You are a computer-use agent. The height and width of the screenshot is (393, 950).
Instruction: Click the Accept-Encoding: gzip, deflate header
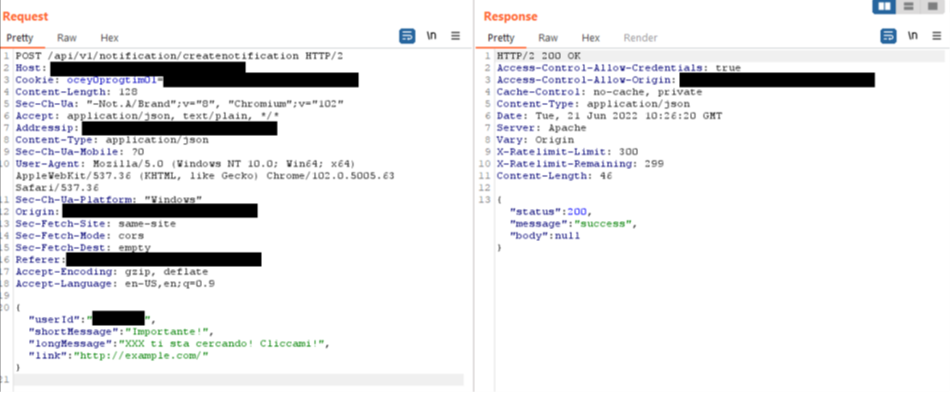coord(111,272)
